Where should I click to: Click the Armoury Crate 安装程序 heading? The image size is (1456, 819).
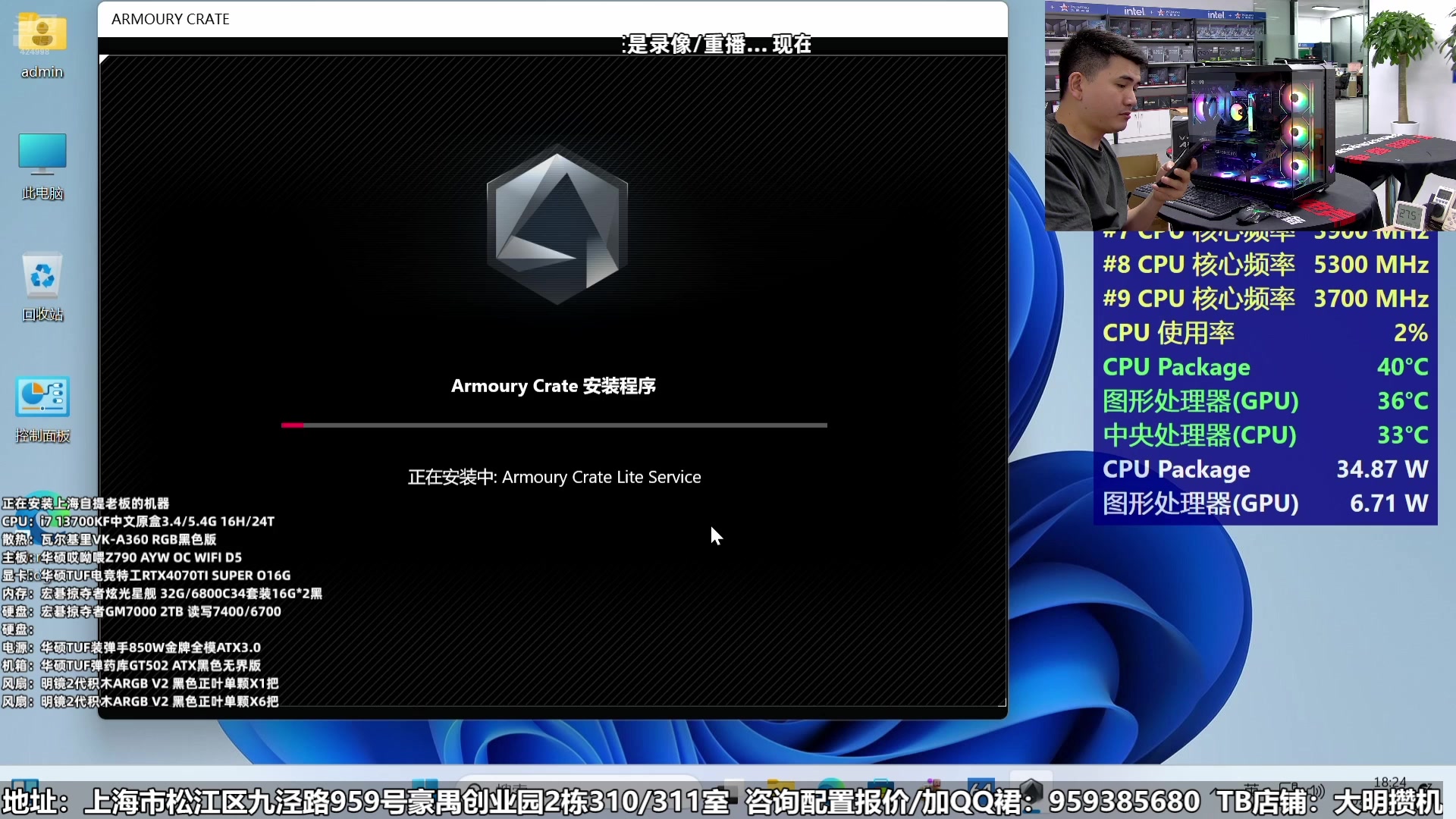coord(554,386)
